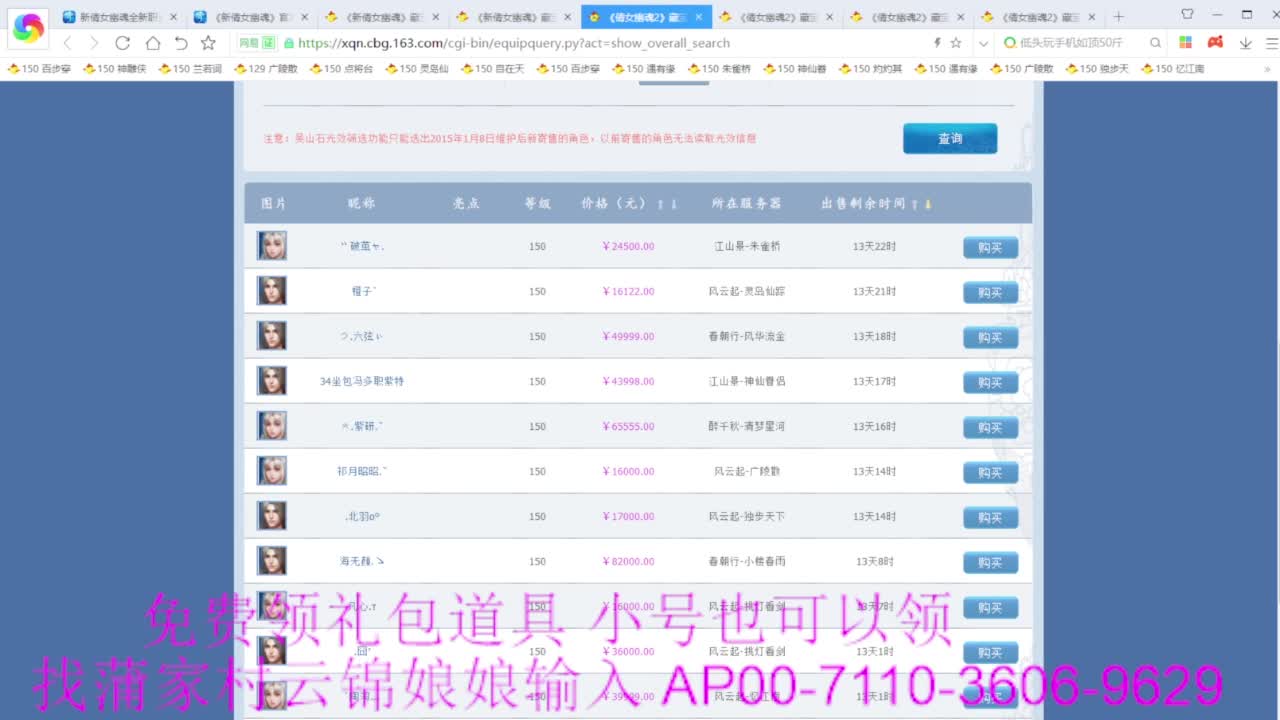Click the shirt-shaped skin icon in title bar

pyautogui.click(x=1187, y=14)
